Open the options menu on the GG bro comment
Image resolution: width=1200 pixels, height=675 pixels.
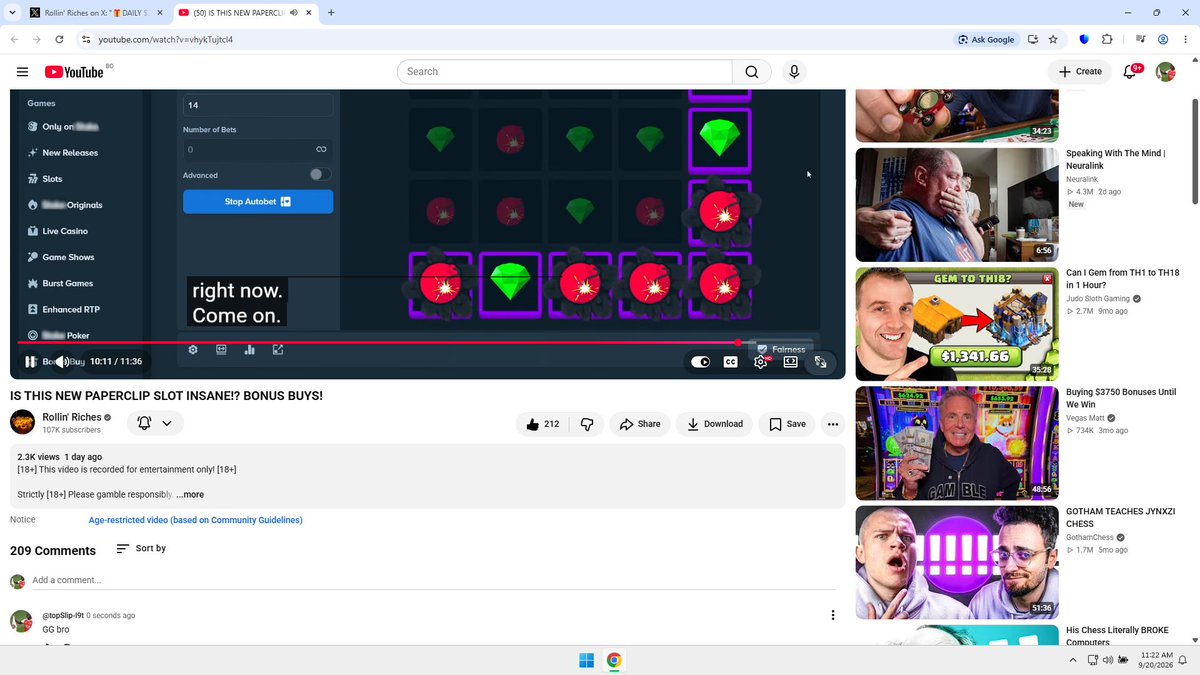pyautogui.click(x=833, y=616)
